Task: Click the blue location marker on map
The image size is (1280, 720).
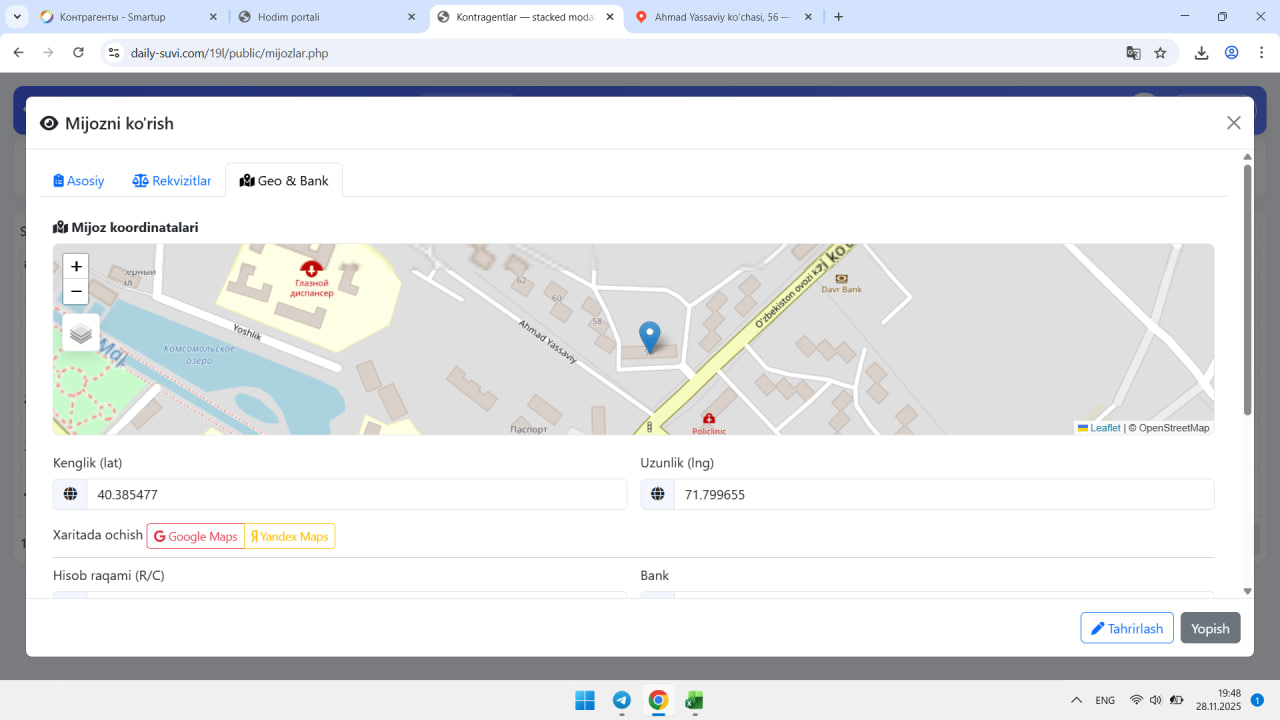Action: click(650, 337)
